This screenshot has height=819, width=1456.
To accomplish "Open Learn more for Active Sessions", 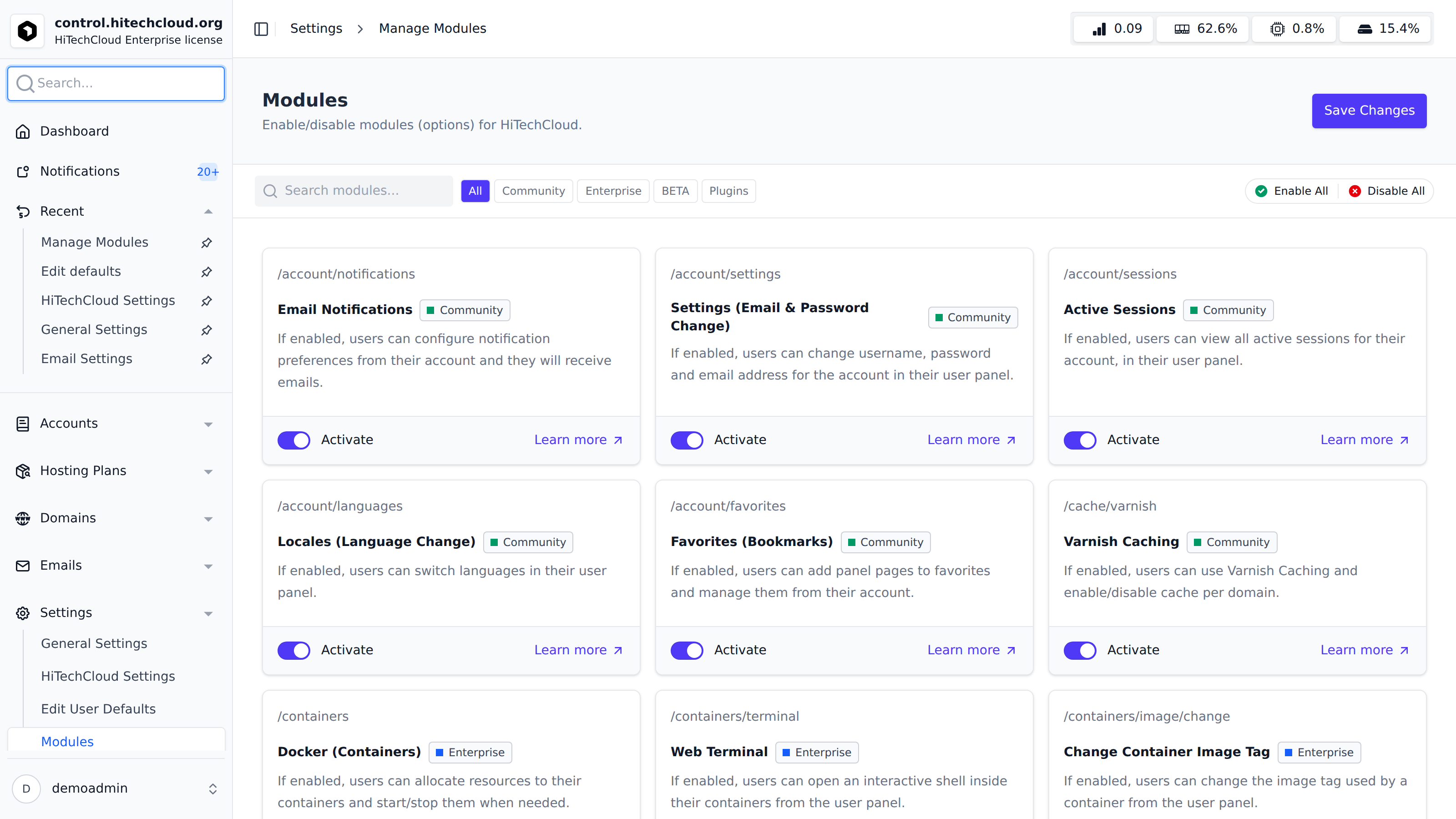I will 1365,440.
